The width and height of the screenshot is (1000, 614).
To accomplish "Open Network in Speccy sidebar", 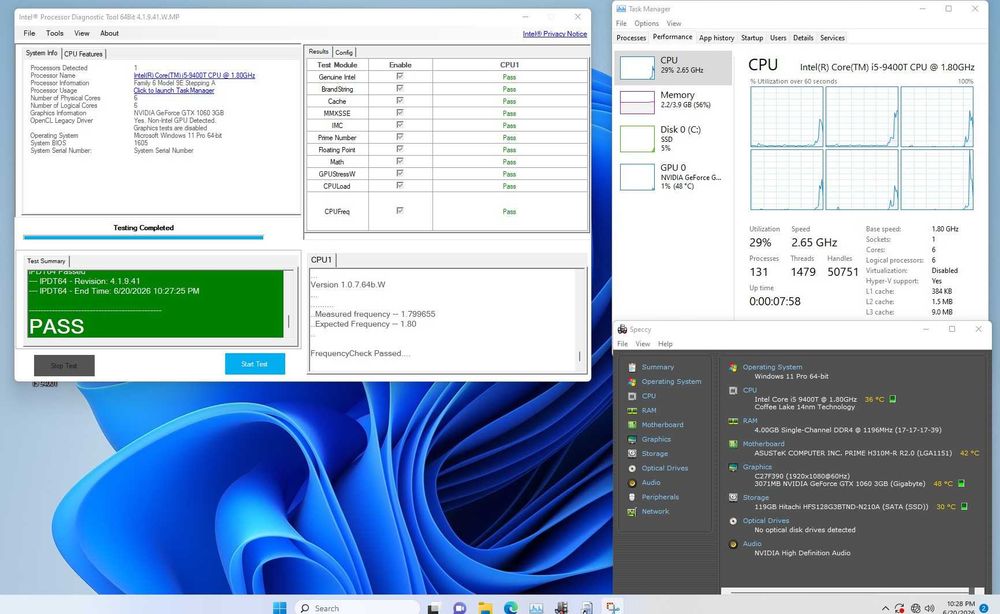I will tap(655, 511).
